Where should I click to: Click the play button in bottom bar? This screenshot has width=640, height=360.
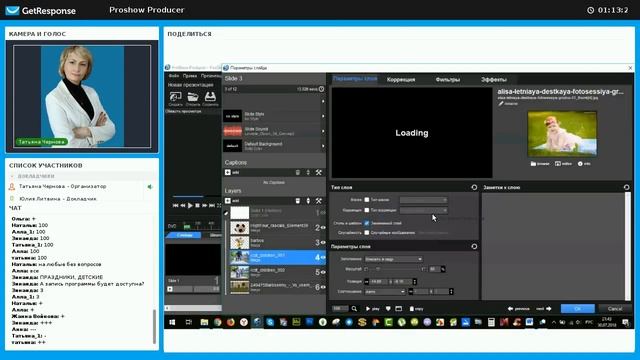click(x=372, y=309)
